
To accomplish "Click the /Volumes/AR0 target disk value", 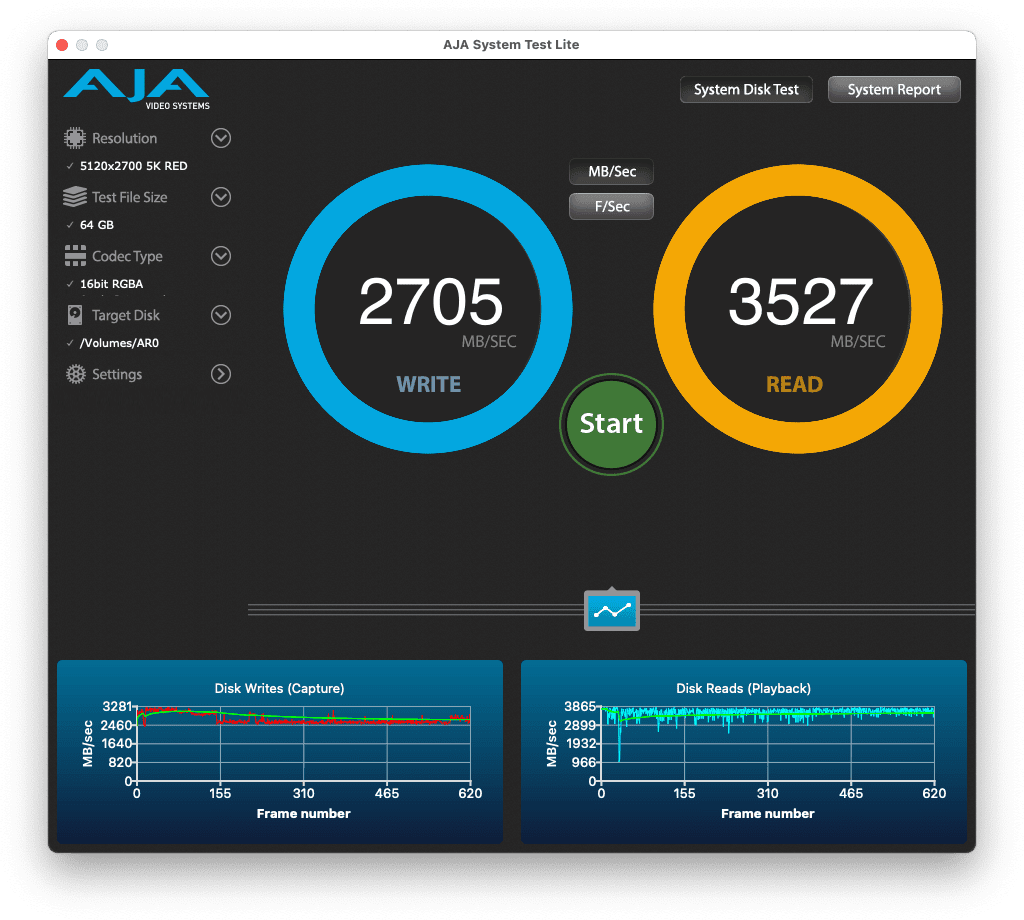I will pyautogui.click(x=119, y=343).
